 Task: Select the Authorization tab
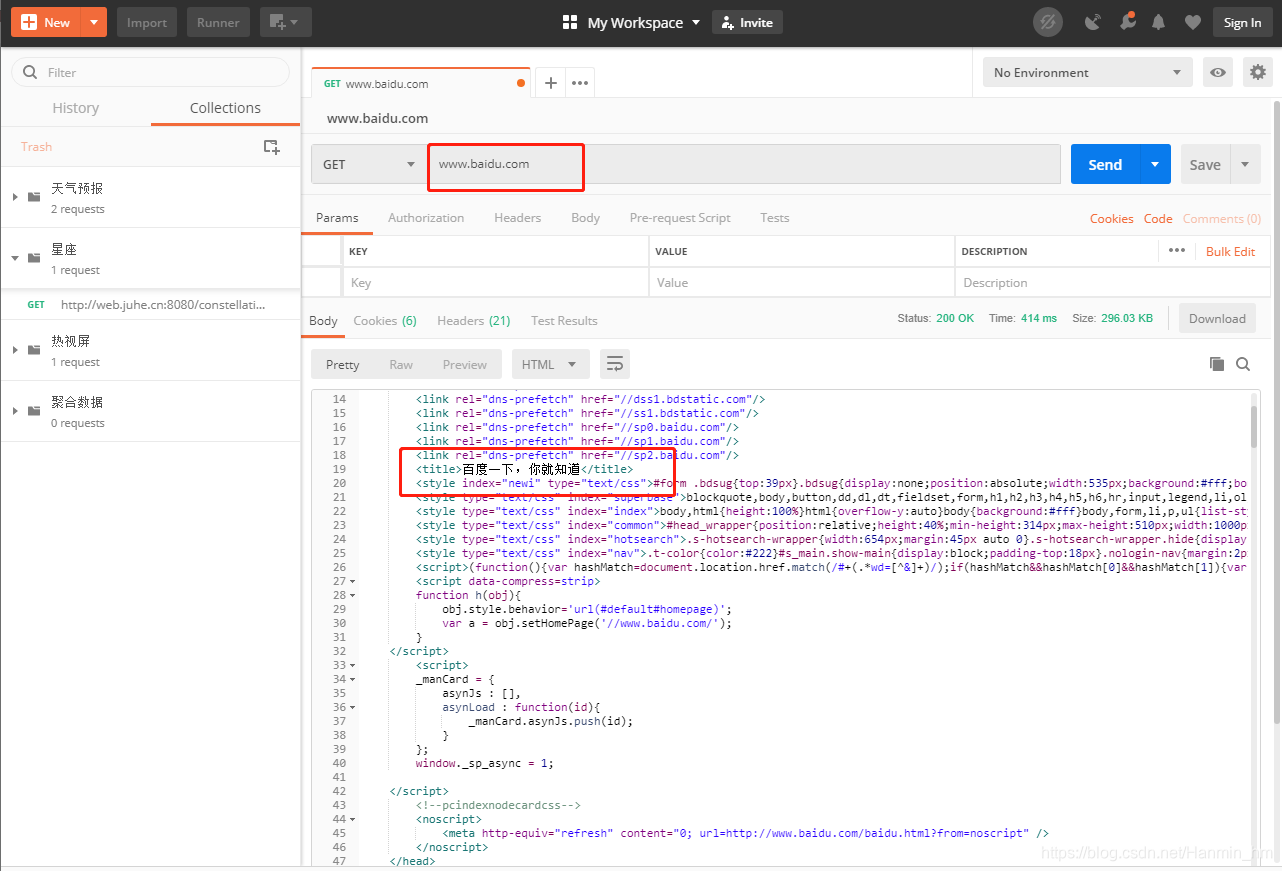426,218
